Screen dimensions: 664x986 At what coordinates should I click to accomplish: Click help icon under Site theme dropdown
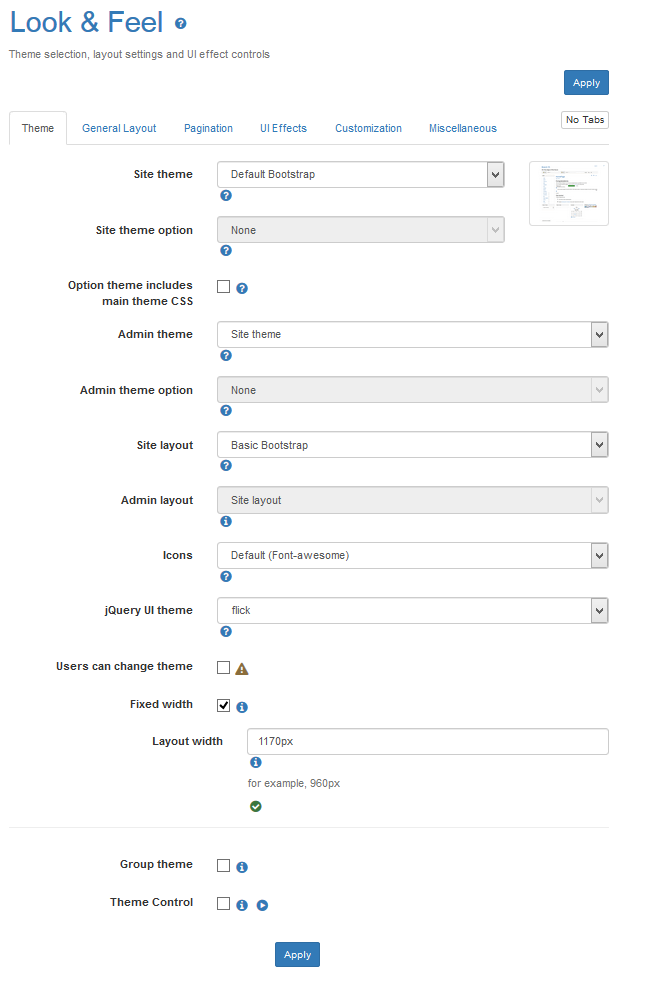click(x=226, y=196)
